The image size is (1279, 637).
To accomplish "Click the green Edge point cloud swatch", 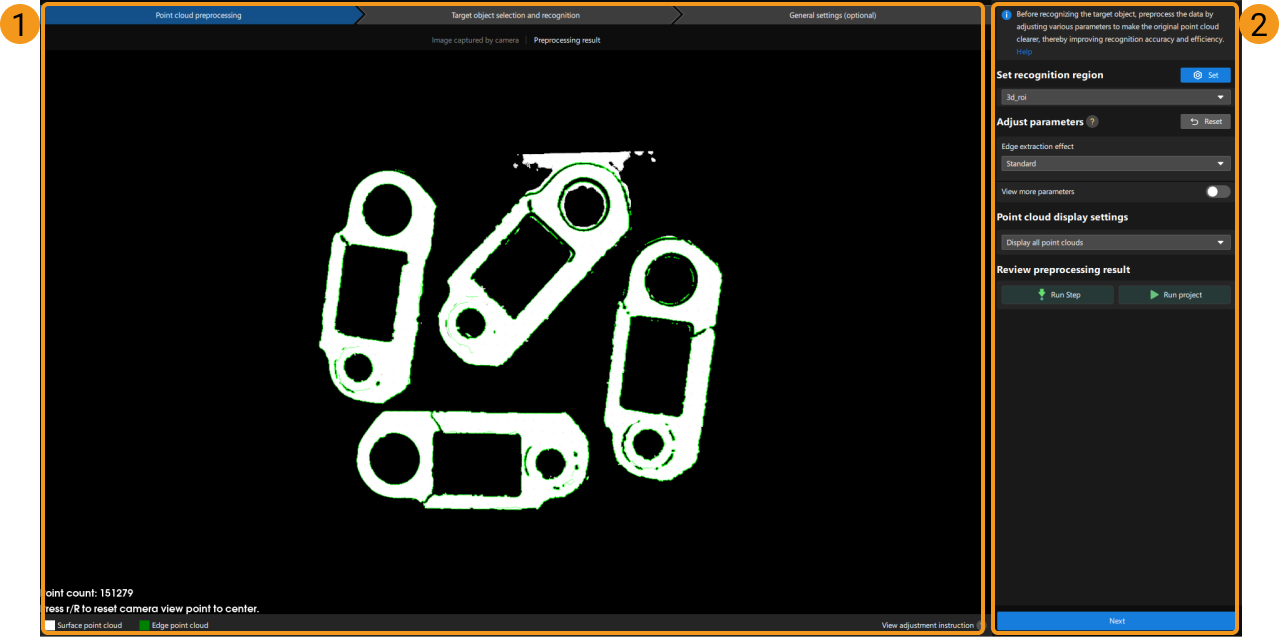I will coord(144,625).
